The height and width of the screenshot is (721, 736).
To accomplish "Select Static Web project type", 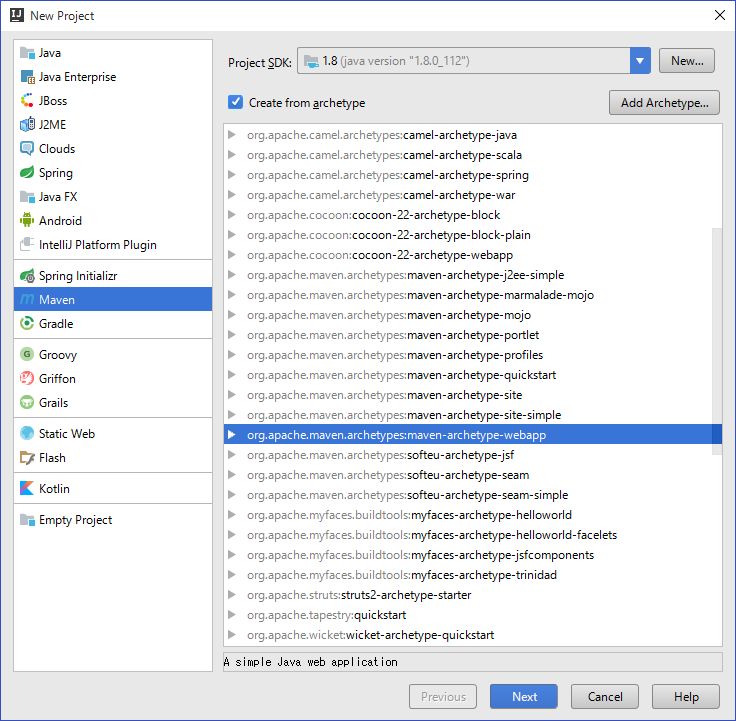I will (x=113, y=433).
